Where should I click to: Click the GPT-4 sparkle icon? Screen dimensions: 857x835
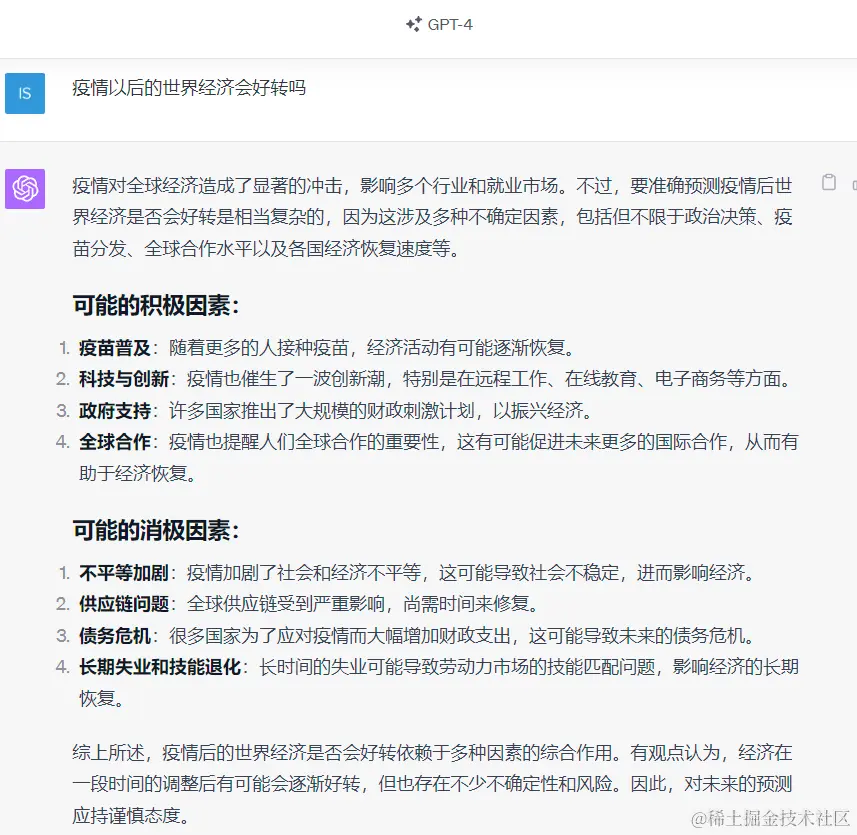click(x=414, y=24)
